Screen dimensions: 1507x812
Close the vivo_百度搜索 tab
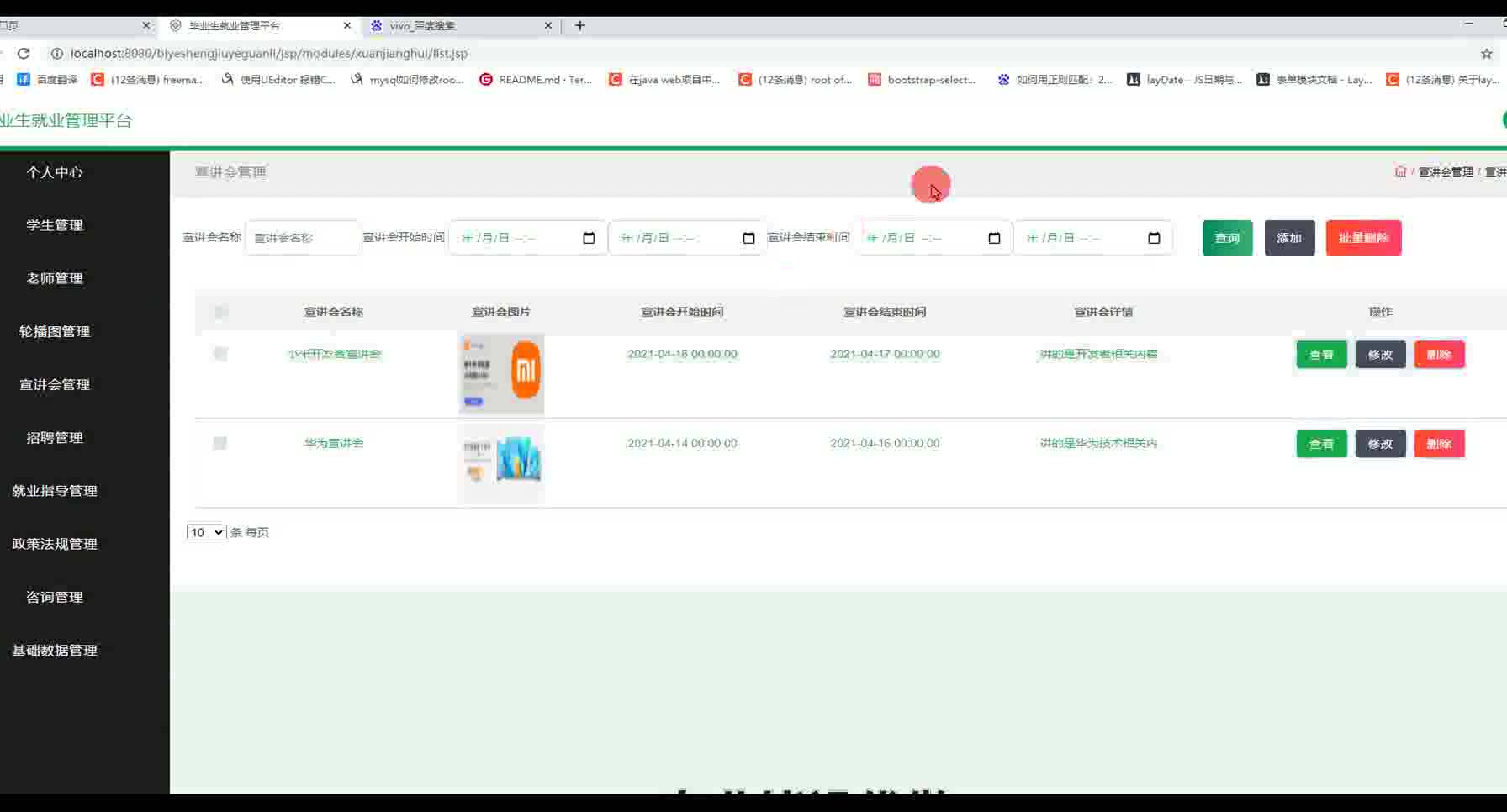pyautogui.click(x=547, y=25)
